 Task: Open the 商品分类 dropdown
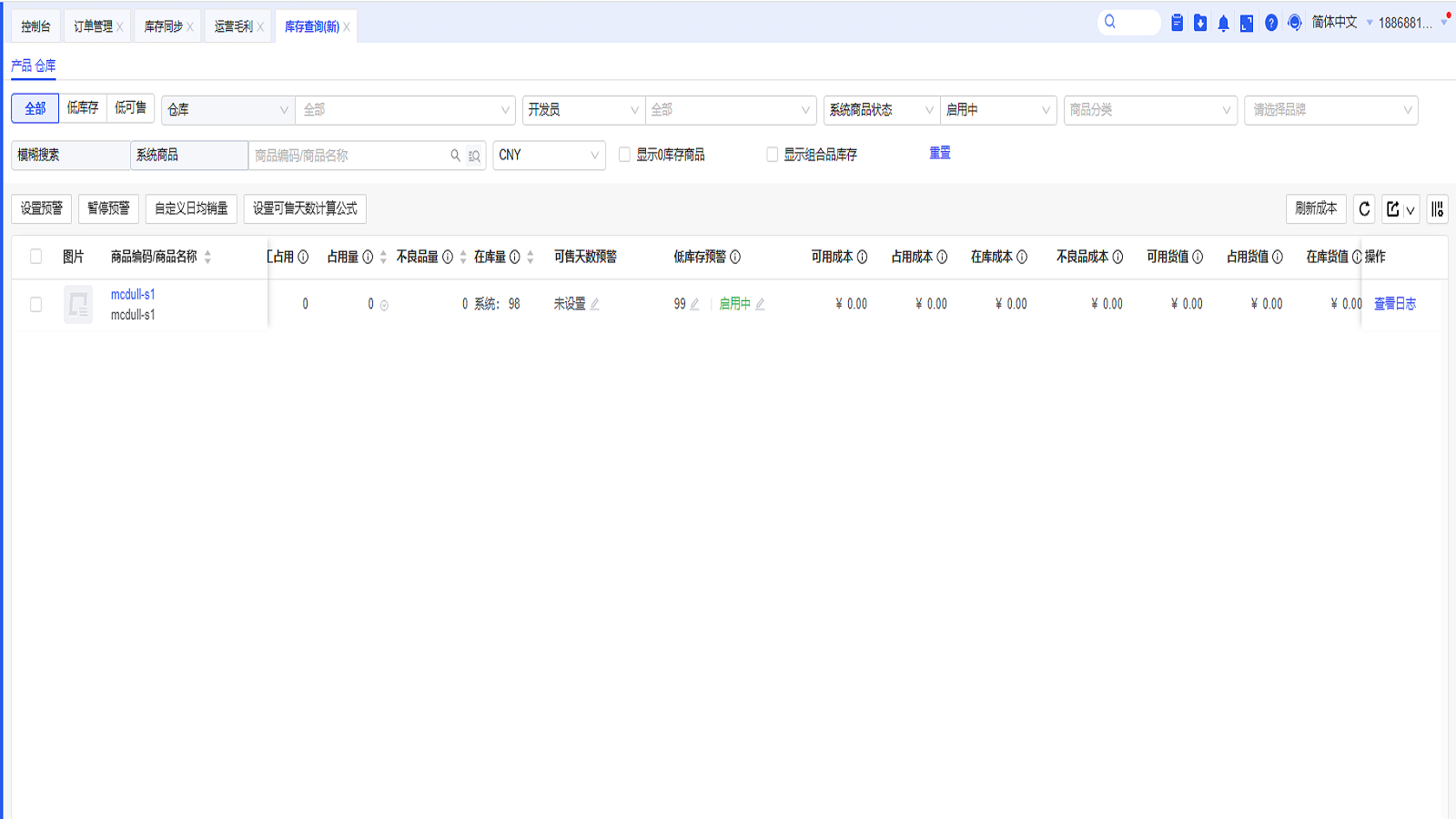pyautogui.click(x=1150, y=110)
